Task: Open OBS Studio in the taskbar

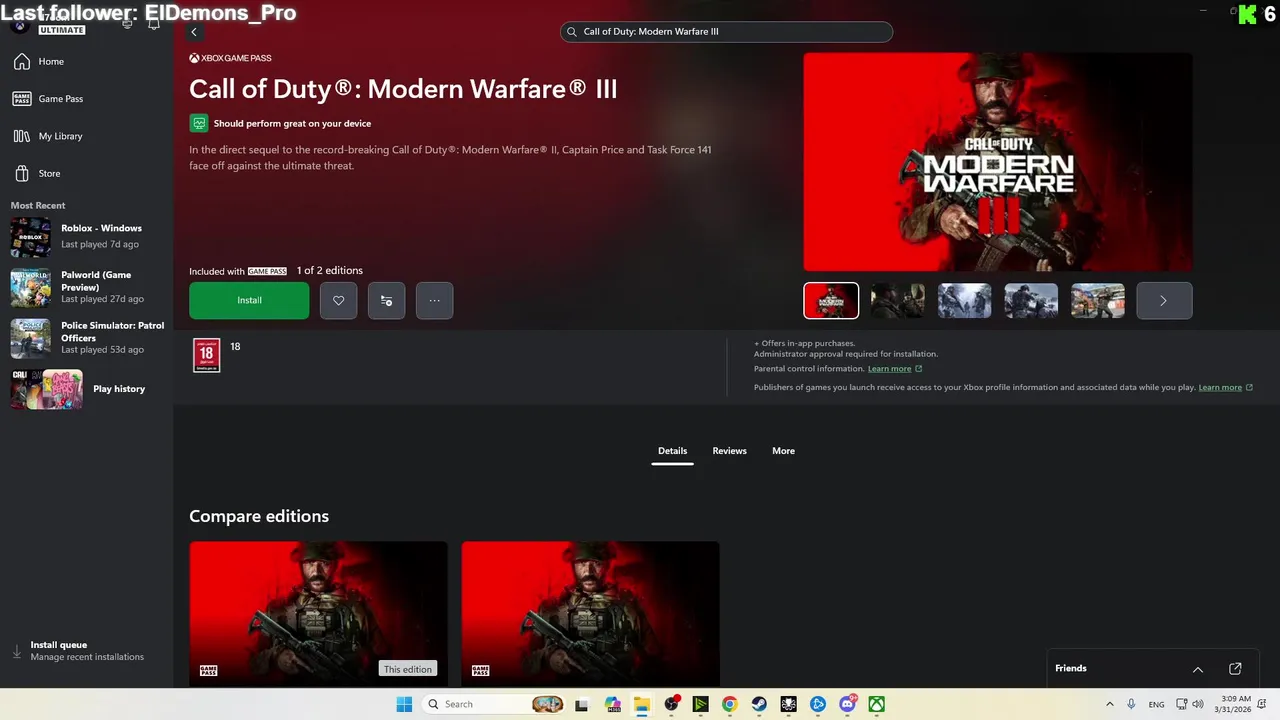Action: tap(671, 704)
